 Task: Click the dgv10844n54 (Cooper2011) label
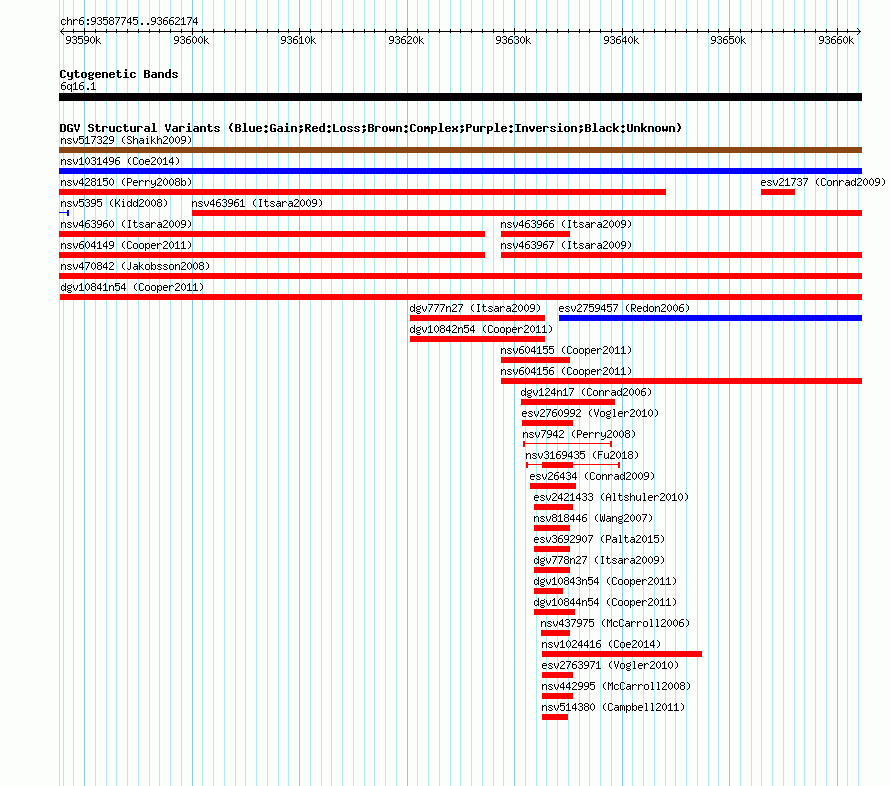point(605,602)
